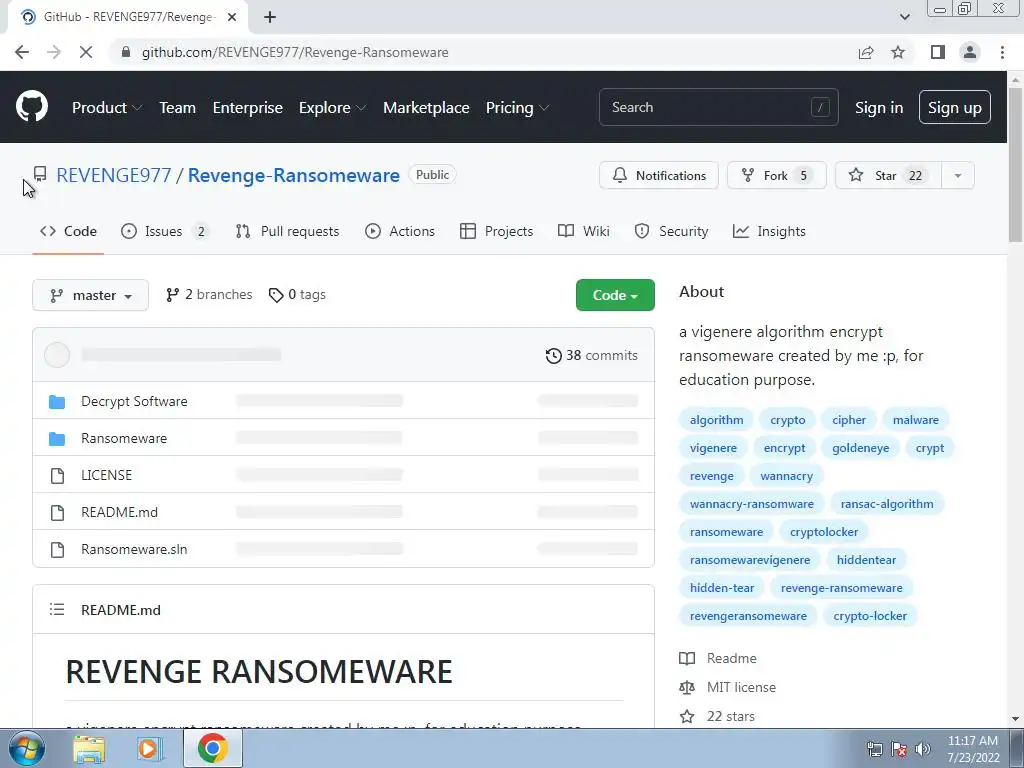This screenshot has height=768, width=1024.
Task: Focus the GitHub search field
Action: coord(718,107)
